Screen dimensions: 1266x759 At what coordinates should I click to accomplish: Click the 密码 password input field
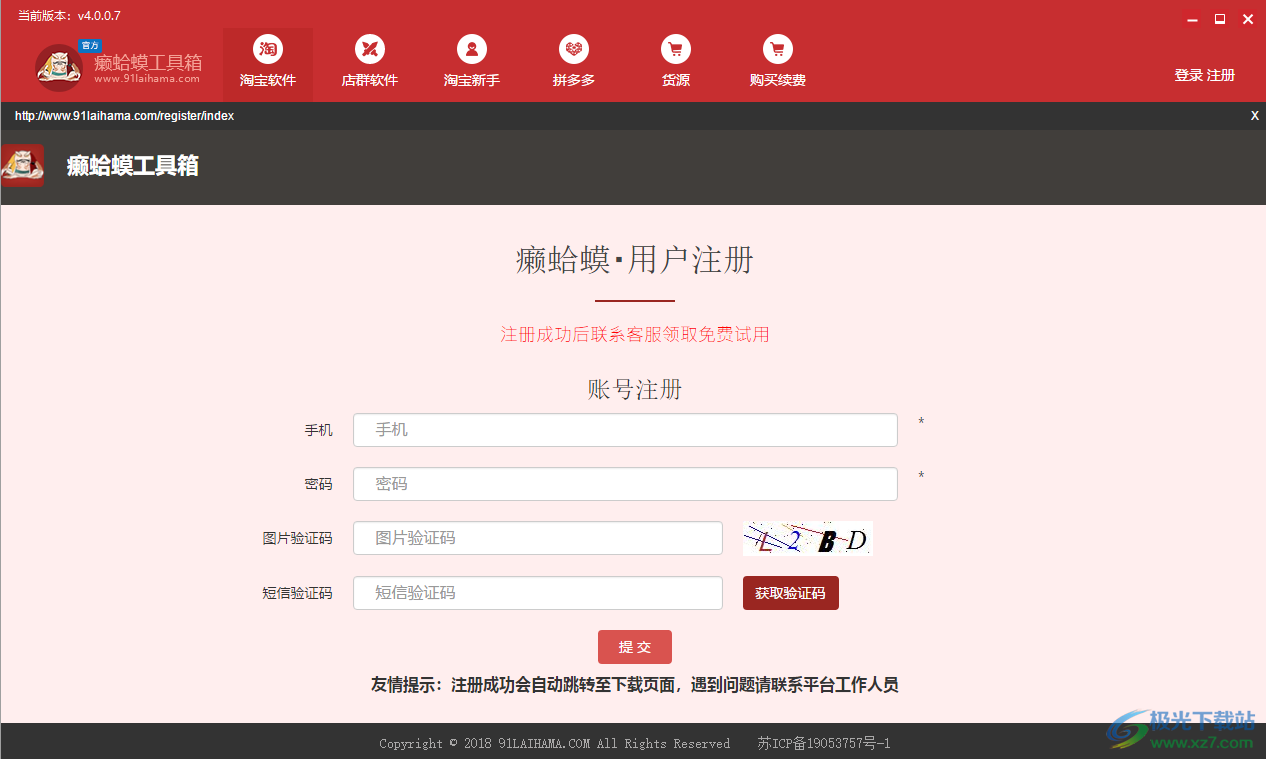pyautogui.click(x=625, y=483)
